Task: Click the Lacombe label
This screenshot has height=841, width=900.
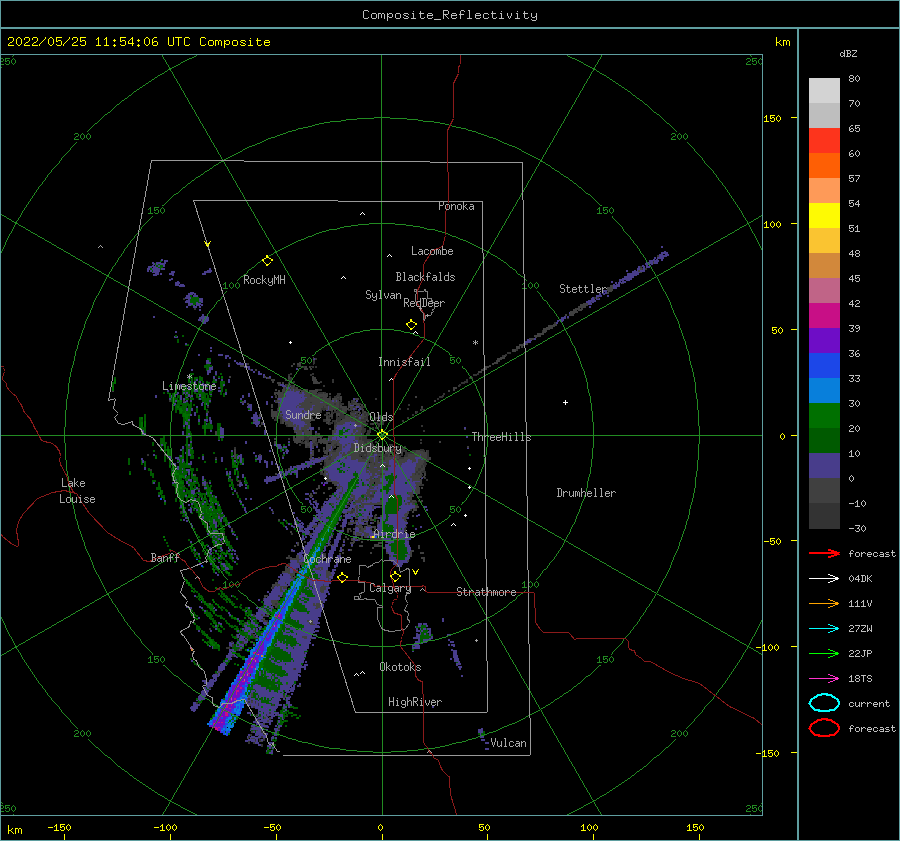Action: (432, 251)
